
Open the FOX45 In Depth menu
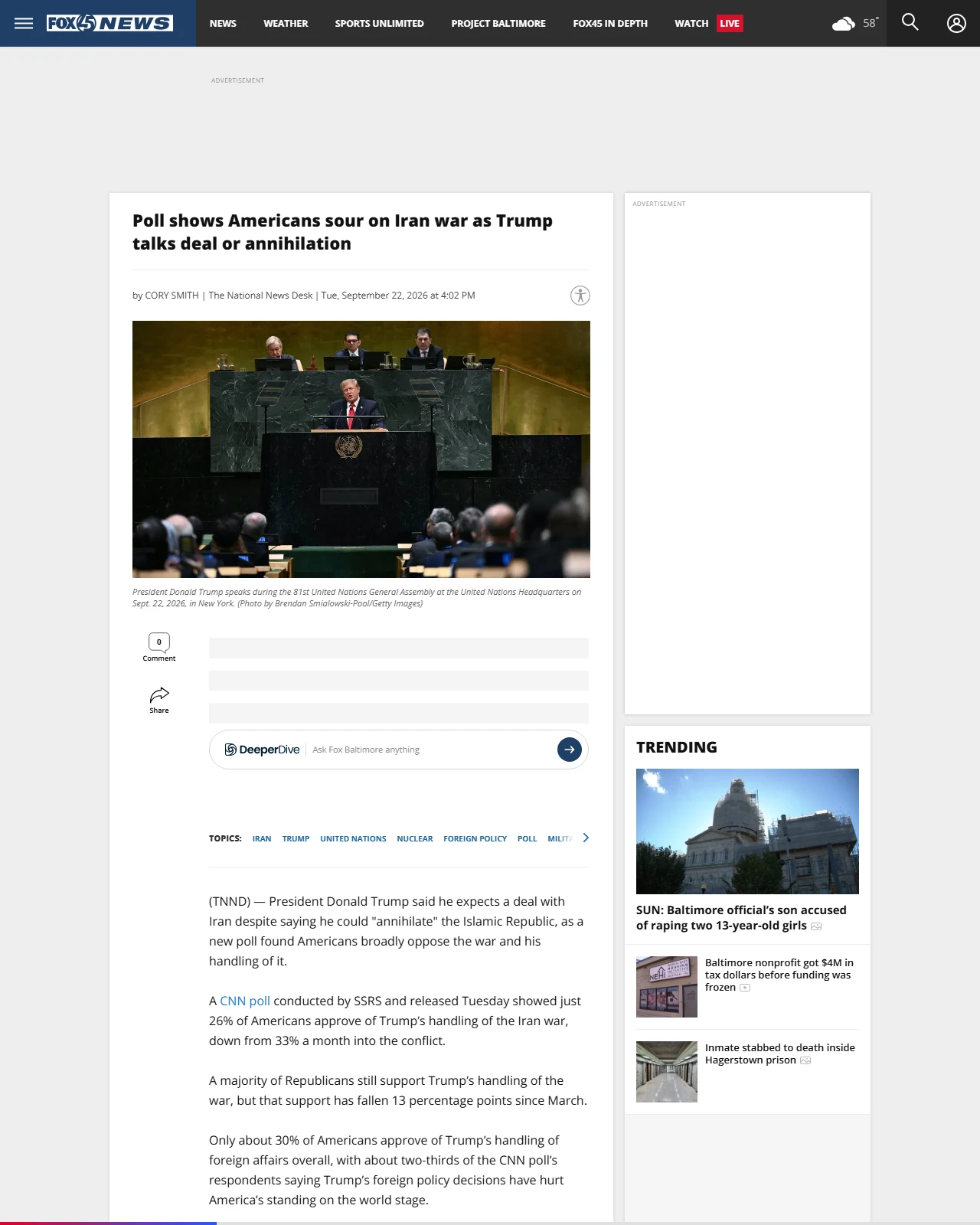point(610,24)
